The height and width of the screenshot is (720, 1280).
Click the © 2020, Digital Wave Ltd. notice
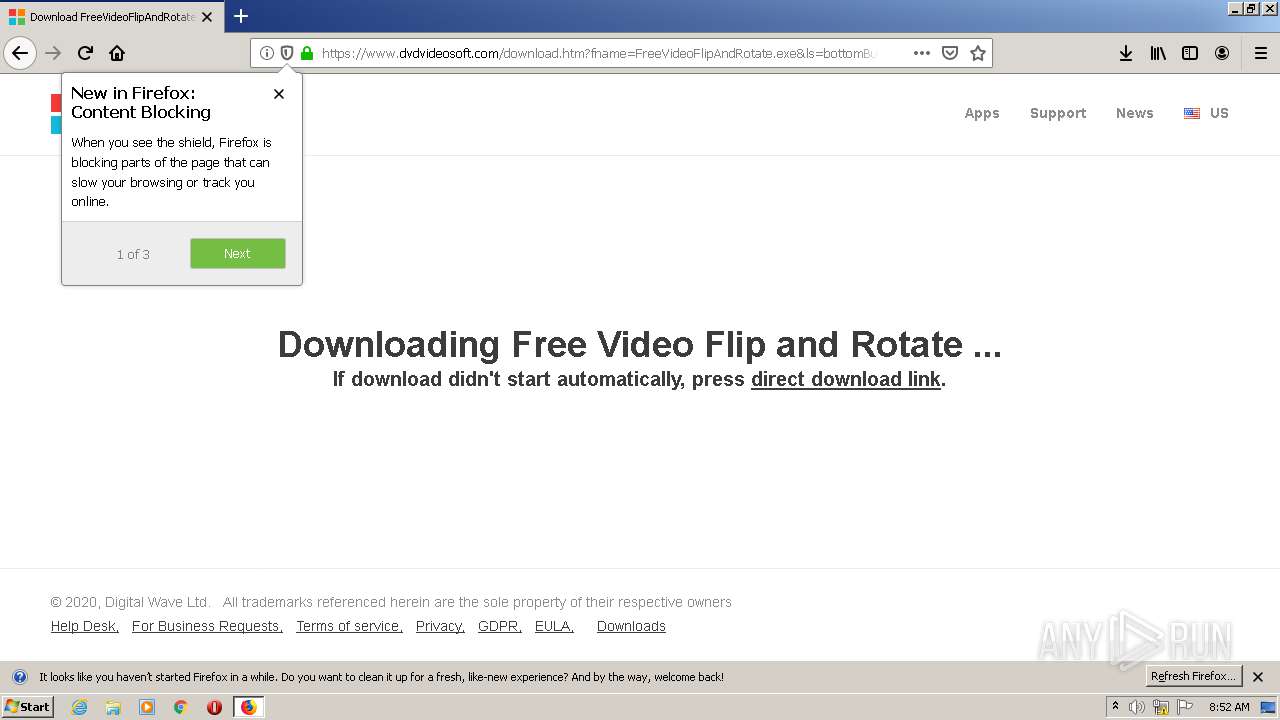pos(130,602)
